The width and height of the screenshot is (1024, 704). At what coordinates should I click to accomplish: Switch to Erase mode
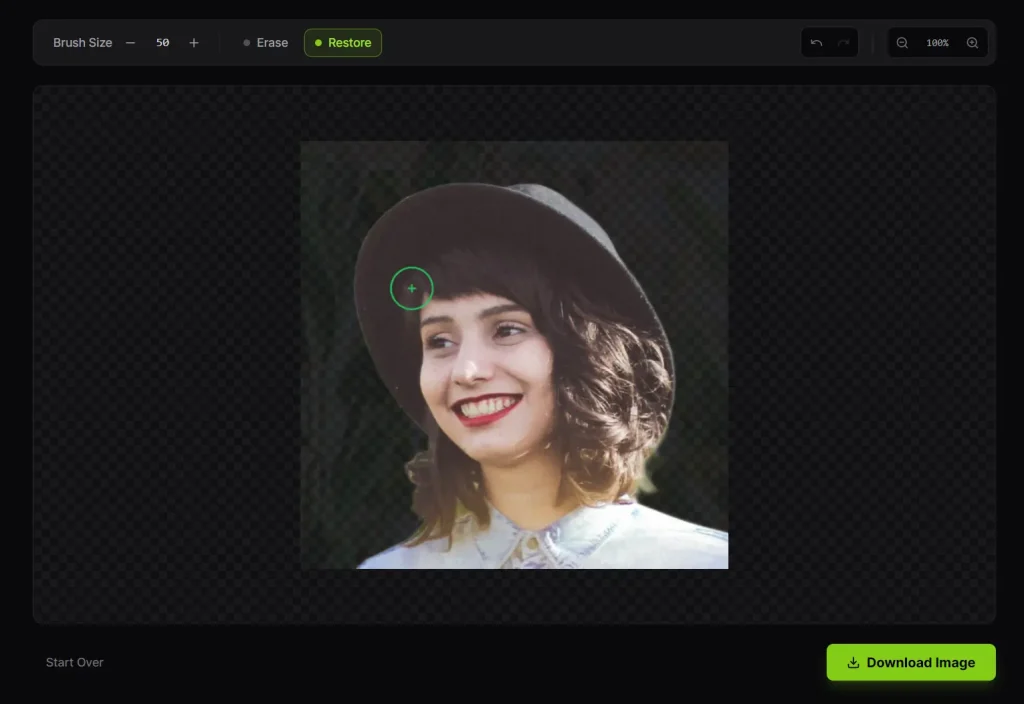272,42
